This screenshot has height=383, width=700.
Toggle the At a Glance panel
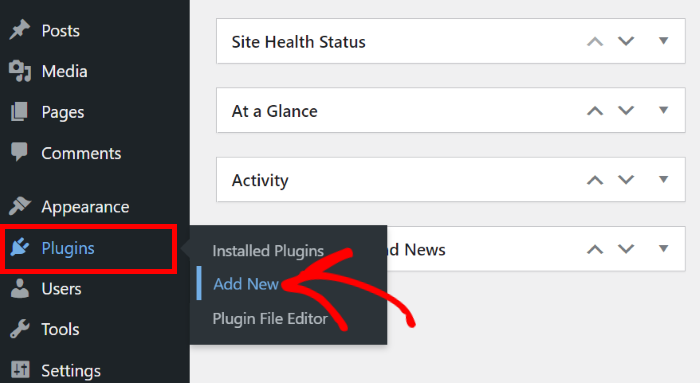coord(663,110)
